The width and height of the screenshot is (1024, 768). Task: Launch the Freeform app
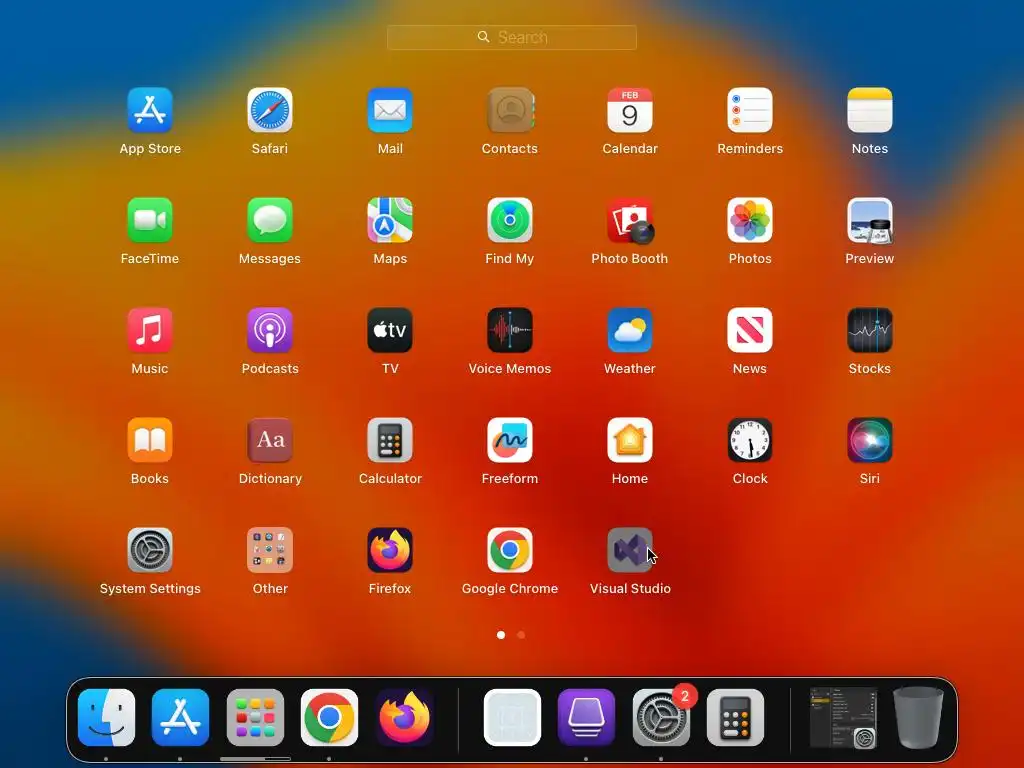(x=510, y=441)
